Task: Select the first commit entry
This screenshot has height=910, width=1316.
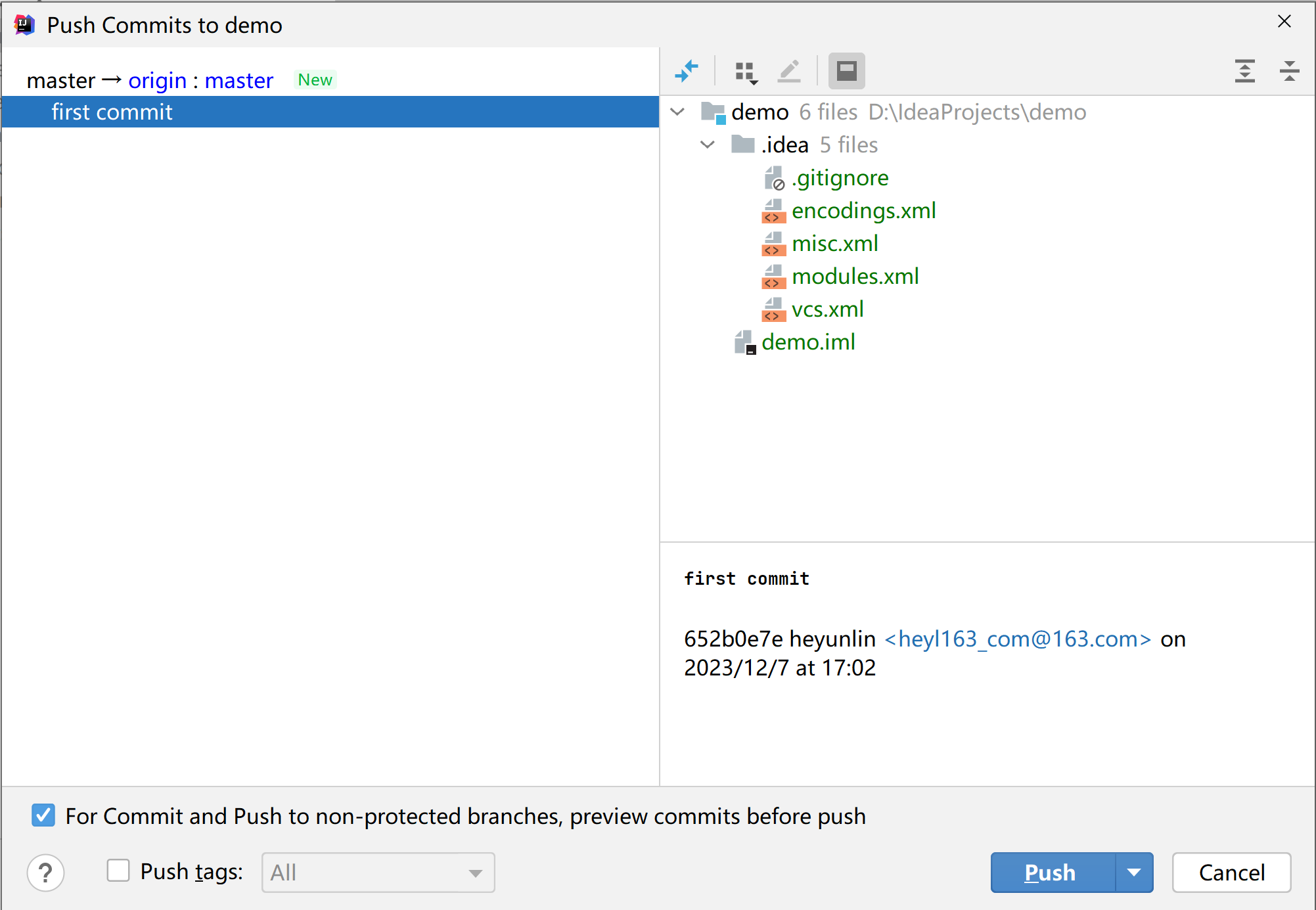Action: (x=330, y=112)
